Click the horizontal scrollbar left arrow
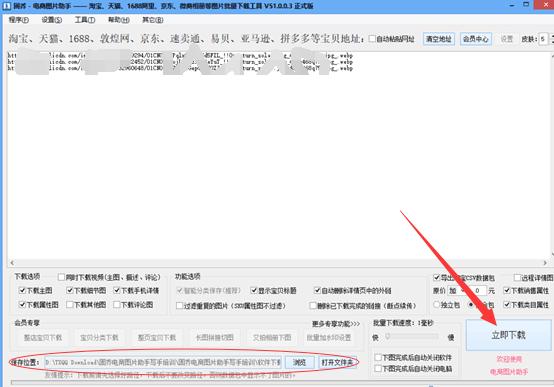Screen dimensions: 554x387 pyautogui.click(x=12, y=263)
